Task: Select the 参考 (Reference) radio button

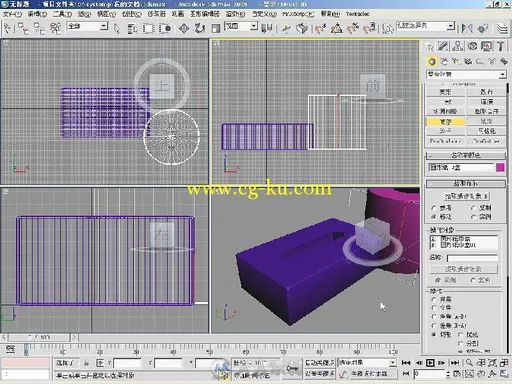Action: 434,208
